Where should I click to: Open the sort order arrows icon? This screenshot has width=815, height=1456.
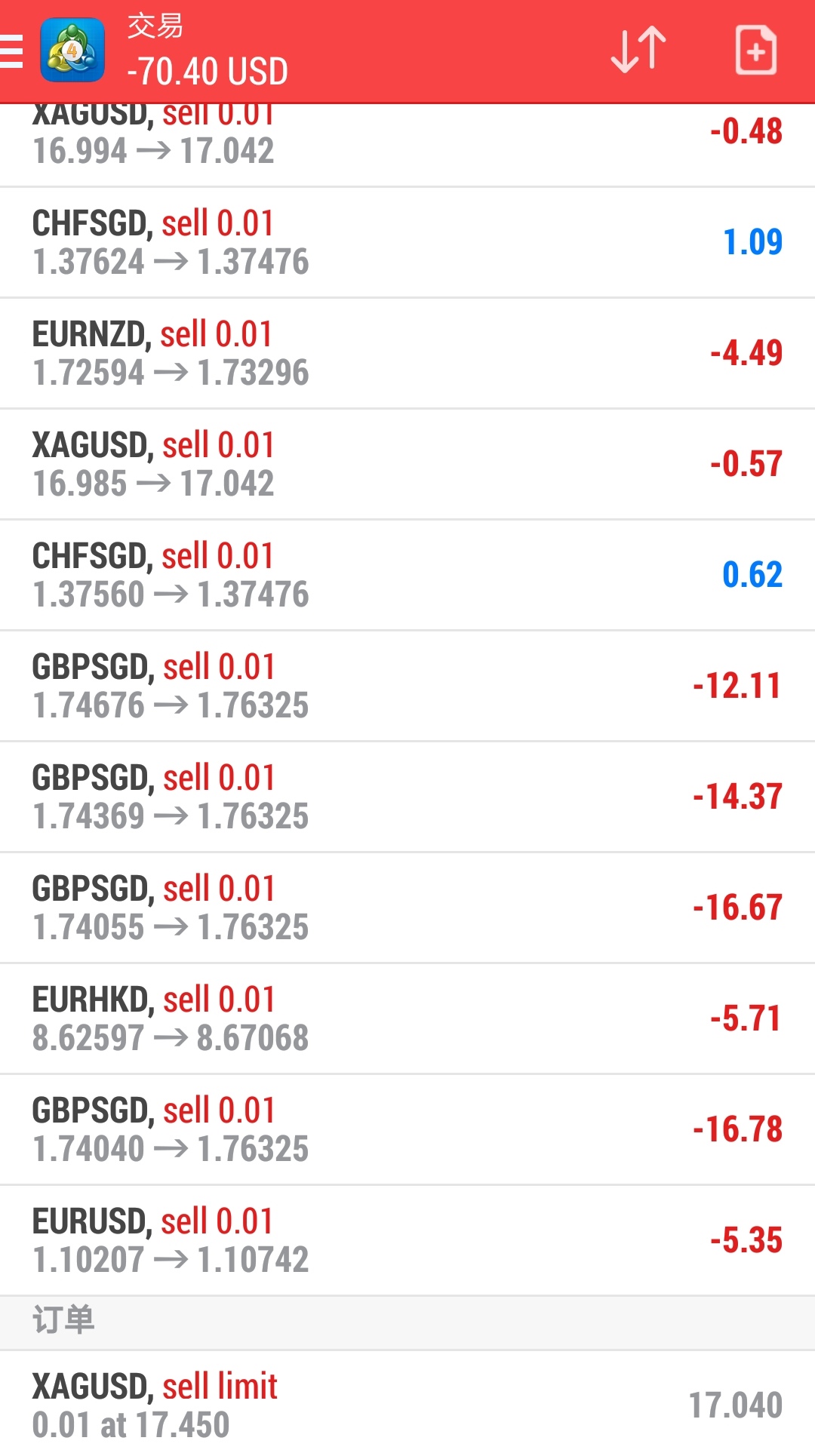point(638,51)
